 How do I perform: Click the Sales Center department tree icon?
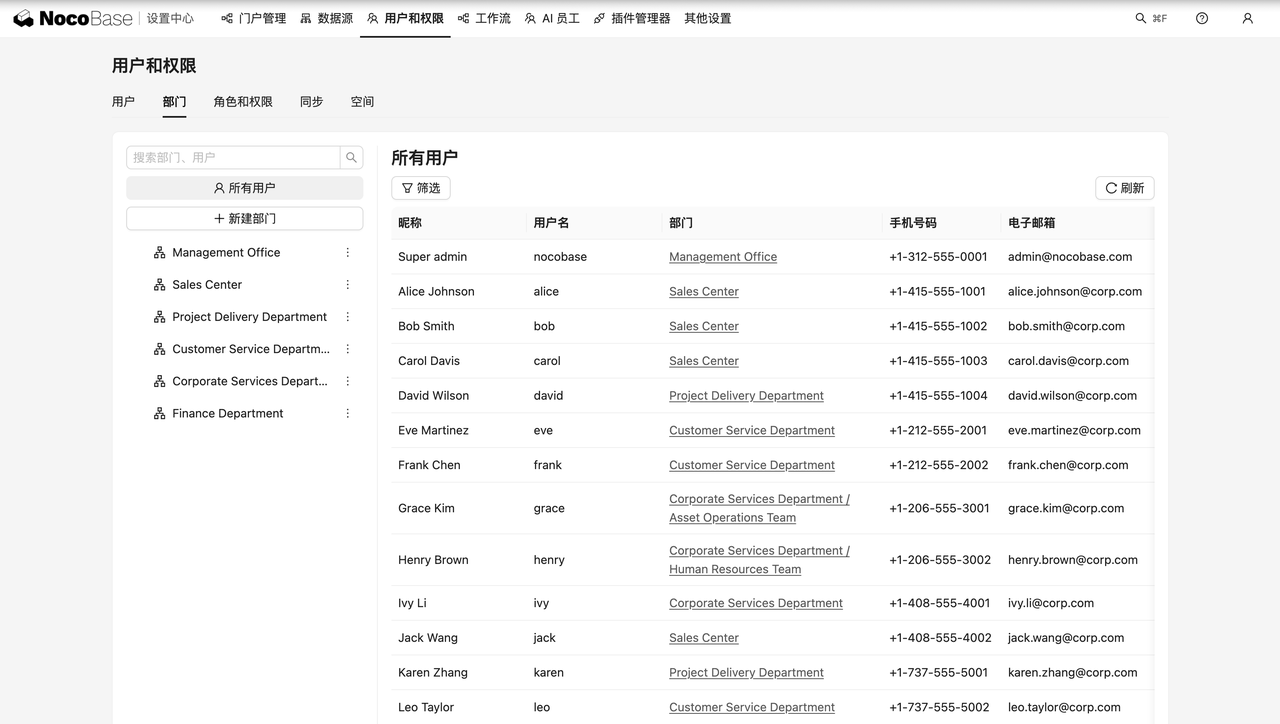(159, 285)
